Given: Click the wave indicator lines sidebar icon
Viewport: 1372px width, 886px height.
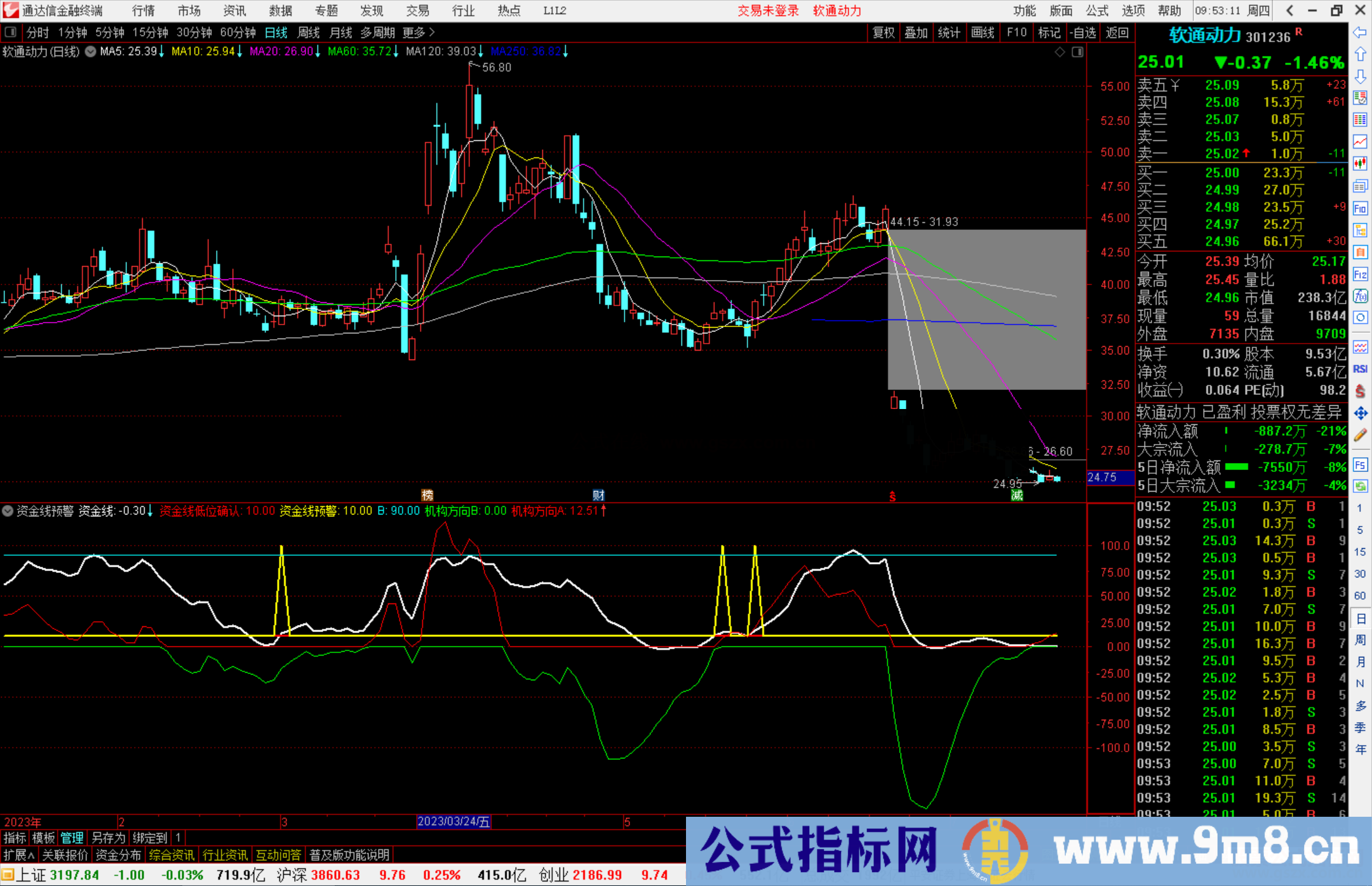Looking at the screenshot, I should click(1360, 347).
